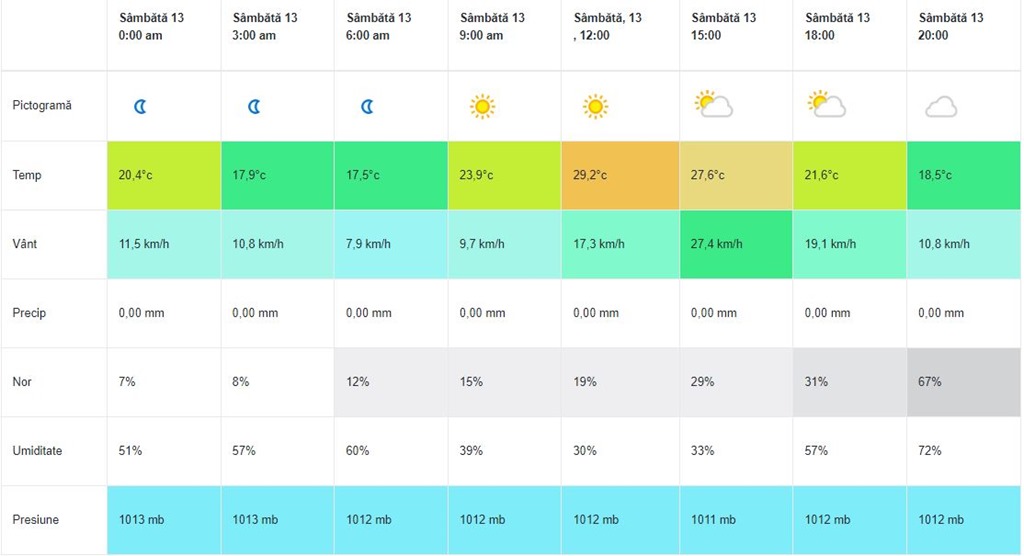Select the Sâmbătă 13 15:00 column header
Image resolution: width=1024 pixels, height=556 pixels.
(724, 27)
